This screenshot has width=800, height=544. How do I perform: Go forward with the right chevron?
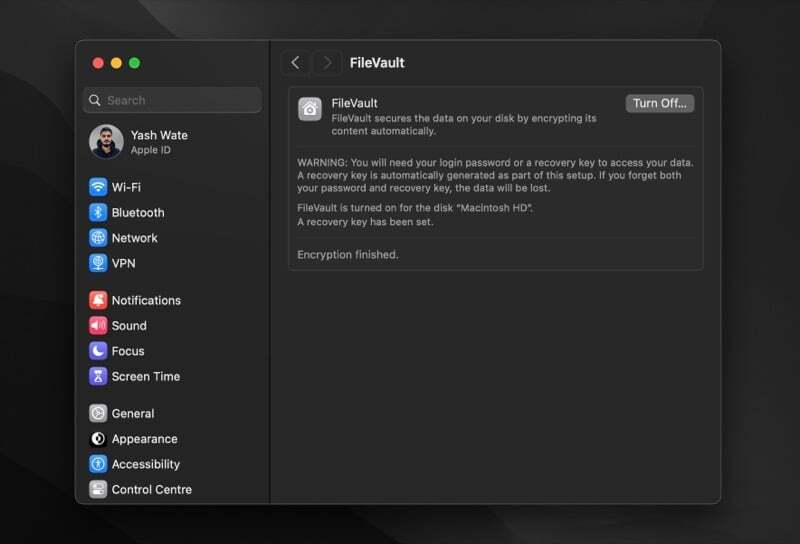tap(327, 63)
